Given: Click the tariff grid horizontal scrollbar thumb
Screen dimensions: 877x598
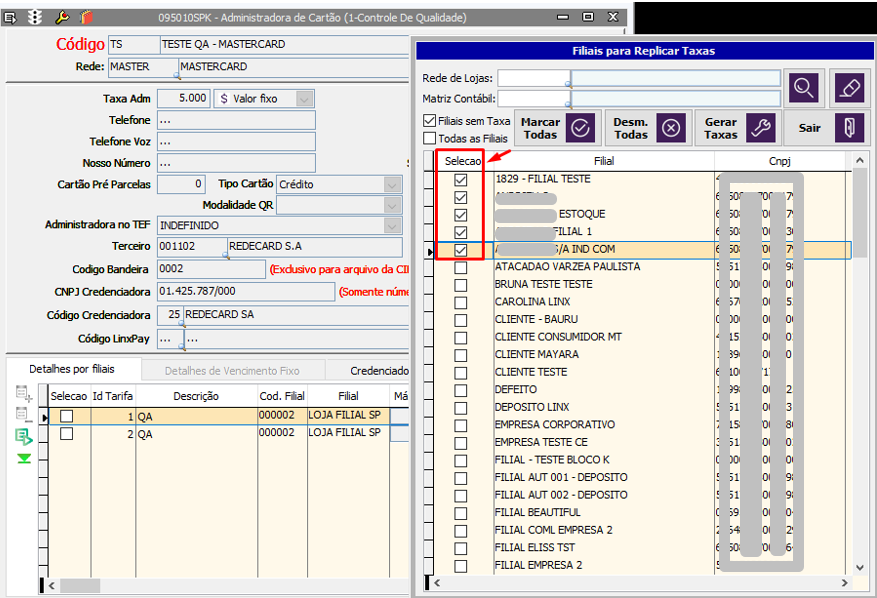Looking at the screenshot, I should click(x=80, y=586).
